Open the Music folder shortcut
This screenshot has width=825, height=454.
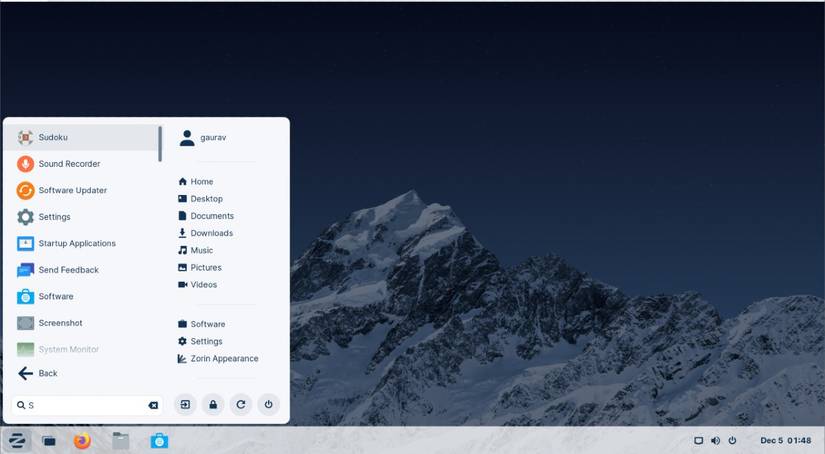click(x=196, y=250)
